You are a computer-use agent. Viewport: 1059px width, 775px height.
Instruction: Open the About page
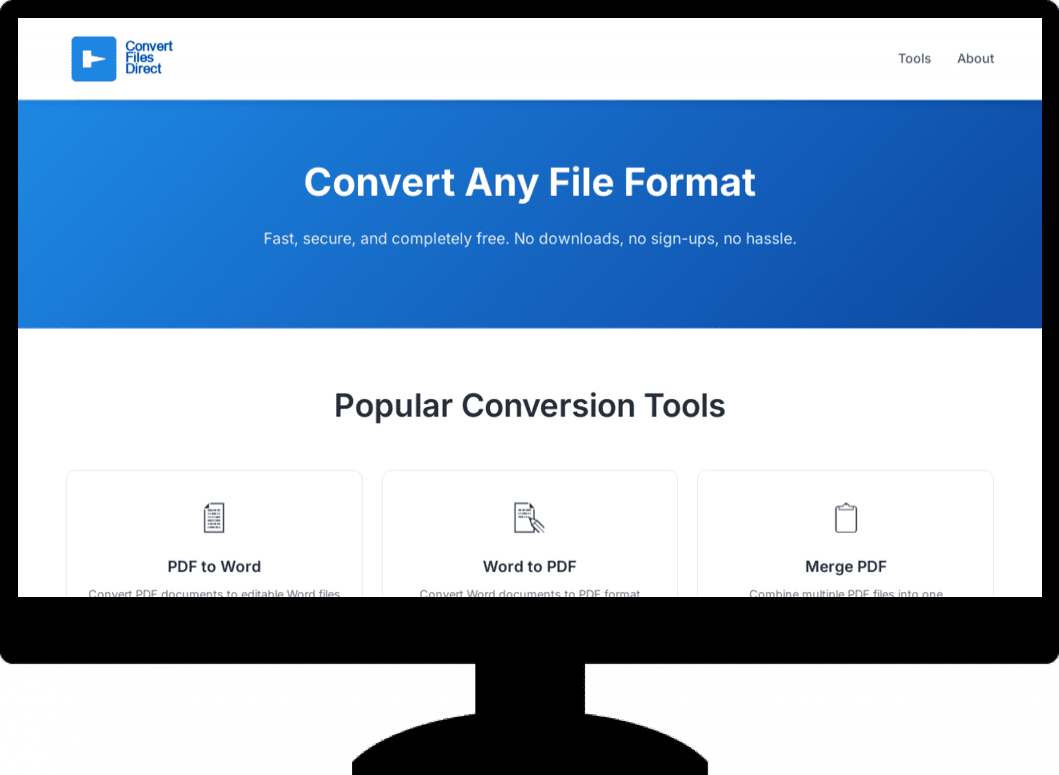[x=975, y=58]
